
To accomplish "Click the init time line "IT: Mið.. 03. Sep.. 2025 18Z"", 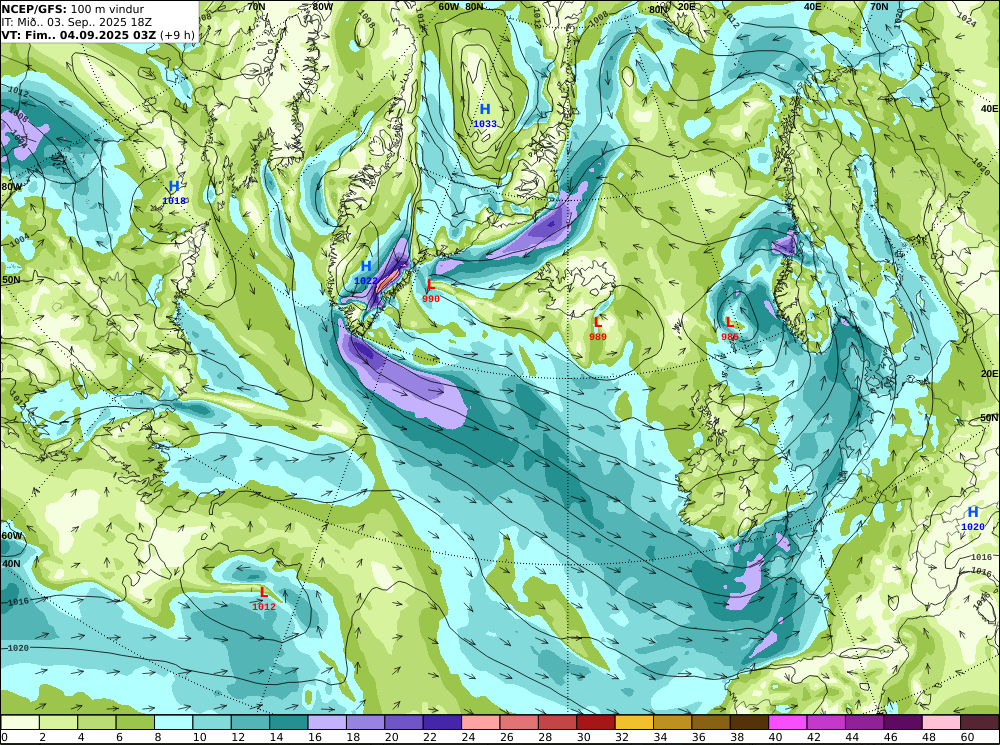I will (77, 22).
